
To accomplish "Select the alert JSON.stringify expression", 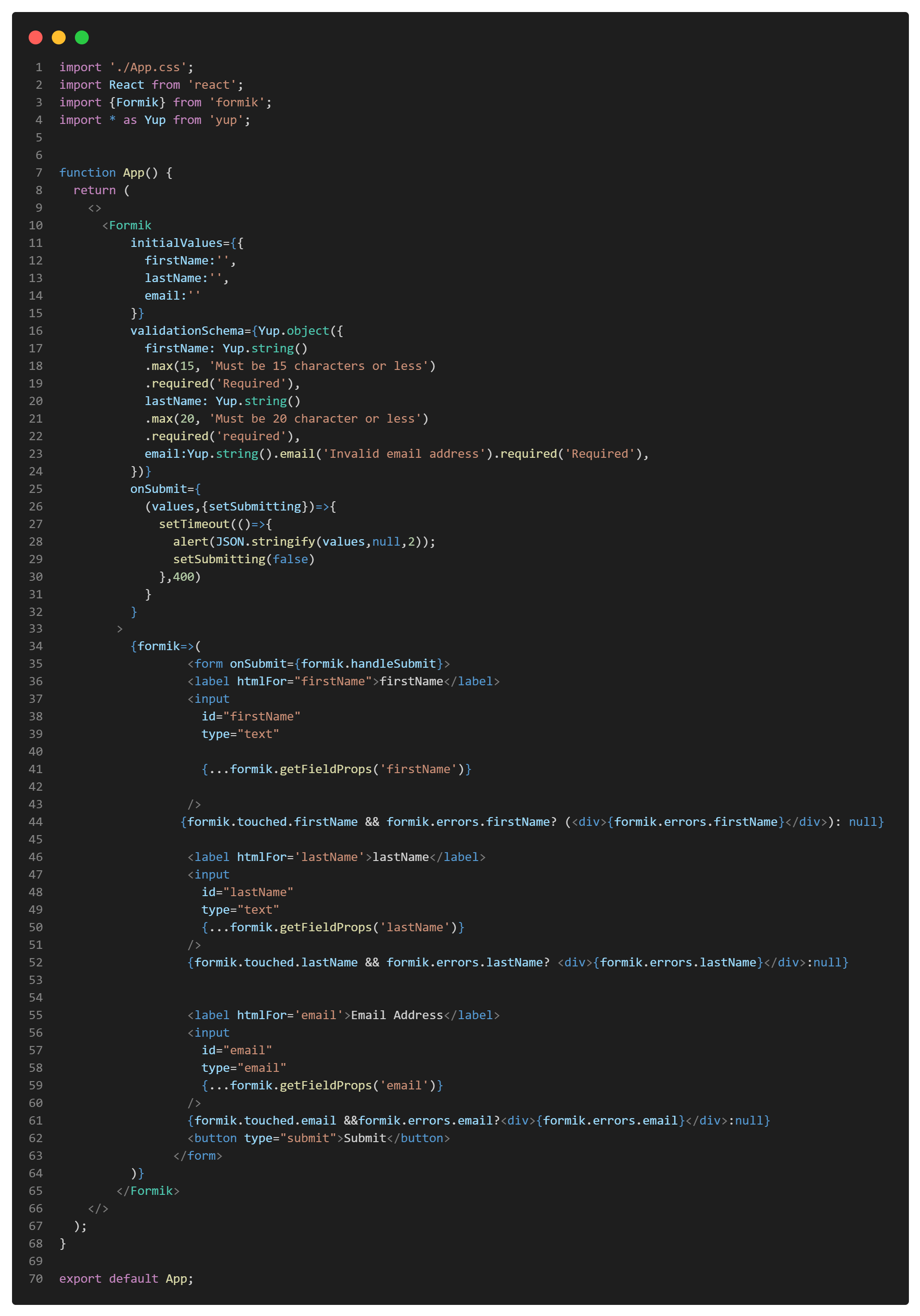I will pyautogui.click(x=304, y=541).
